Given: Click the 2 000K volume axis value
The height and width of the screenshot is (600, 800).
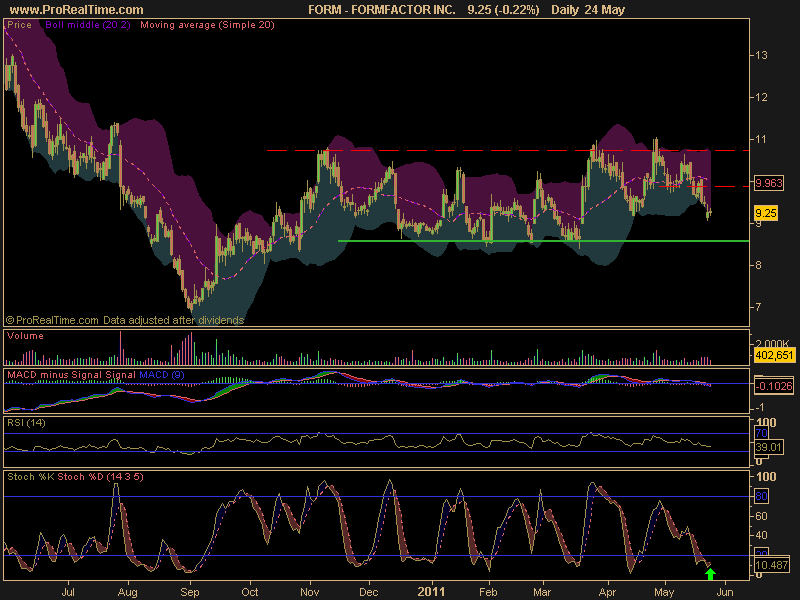Looking at the screenshot, I should point(772,343).
